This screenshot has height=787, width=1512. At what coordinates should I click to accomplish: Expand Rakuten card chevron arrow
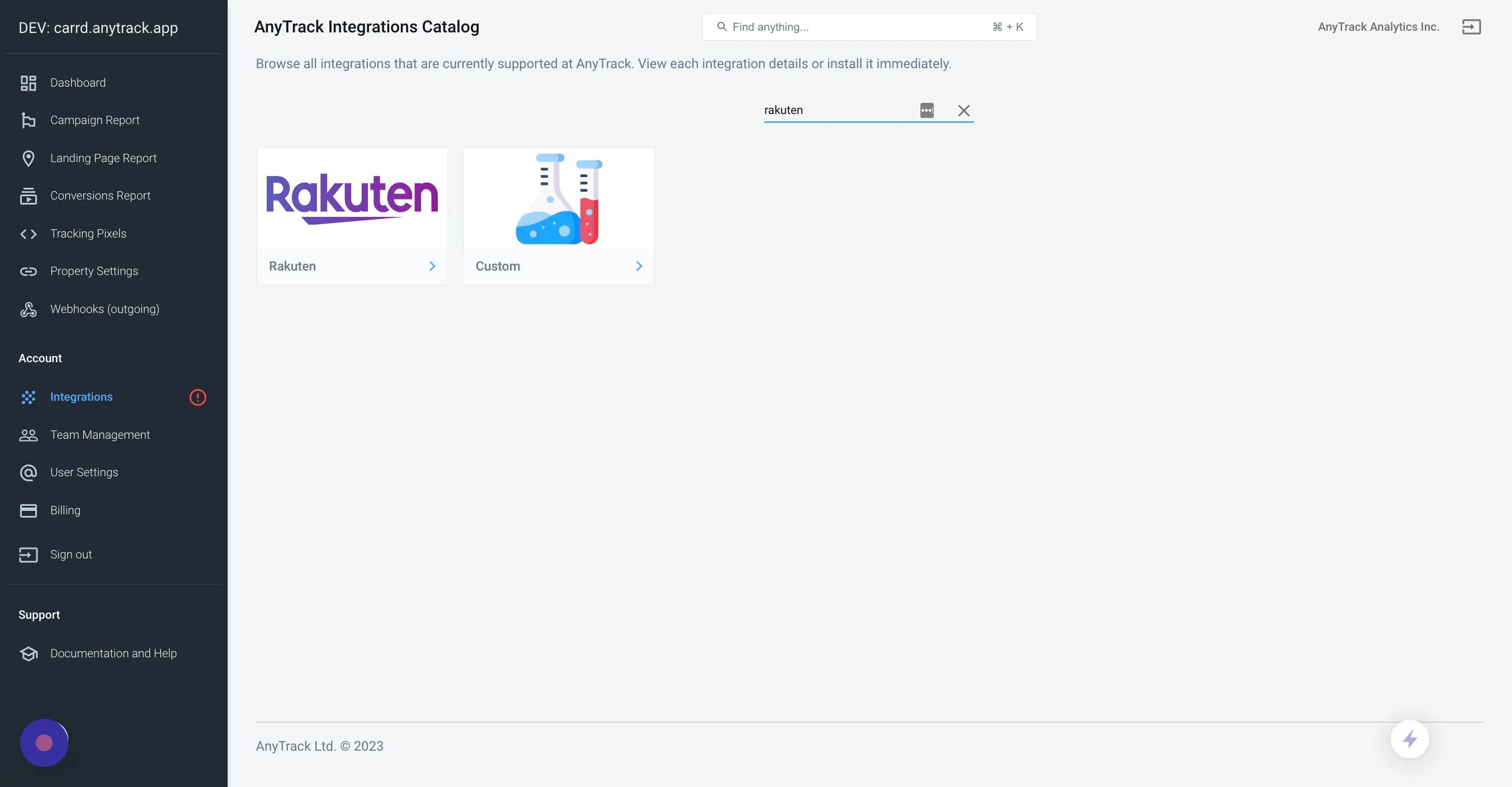[432, 267]
